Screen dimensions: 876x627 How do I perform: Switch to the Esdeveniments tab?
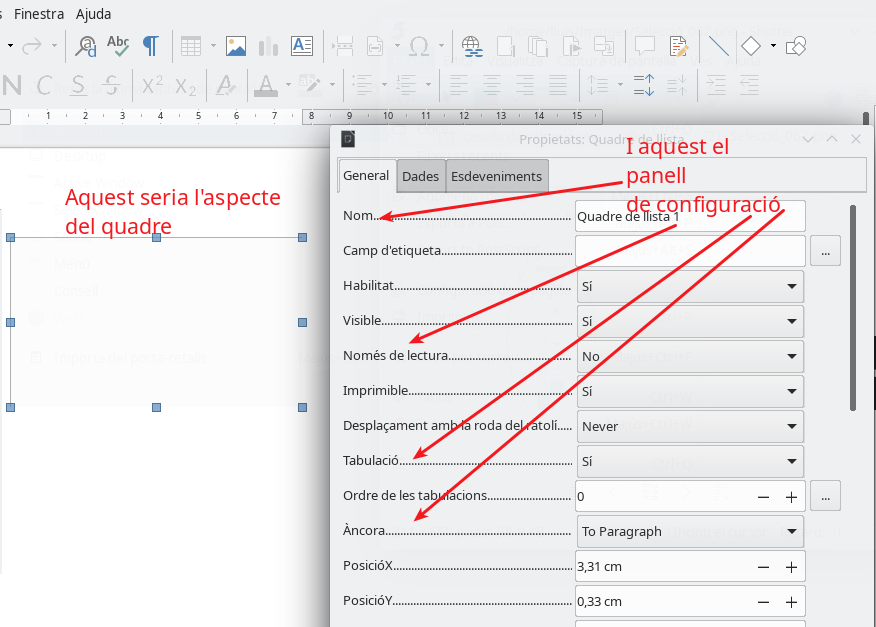[497, 176]
